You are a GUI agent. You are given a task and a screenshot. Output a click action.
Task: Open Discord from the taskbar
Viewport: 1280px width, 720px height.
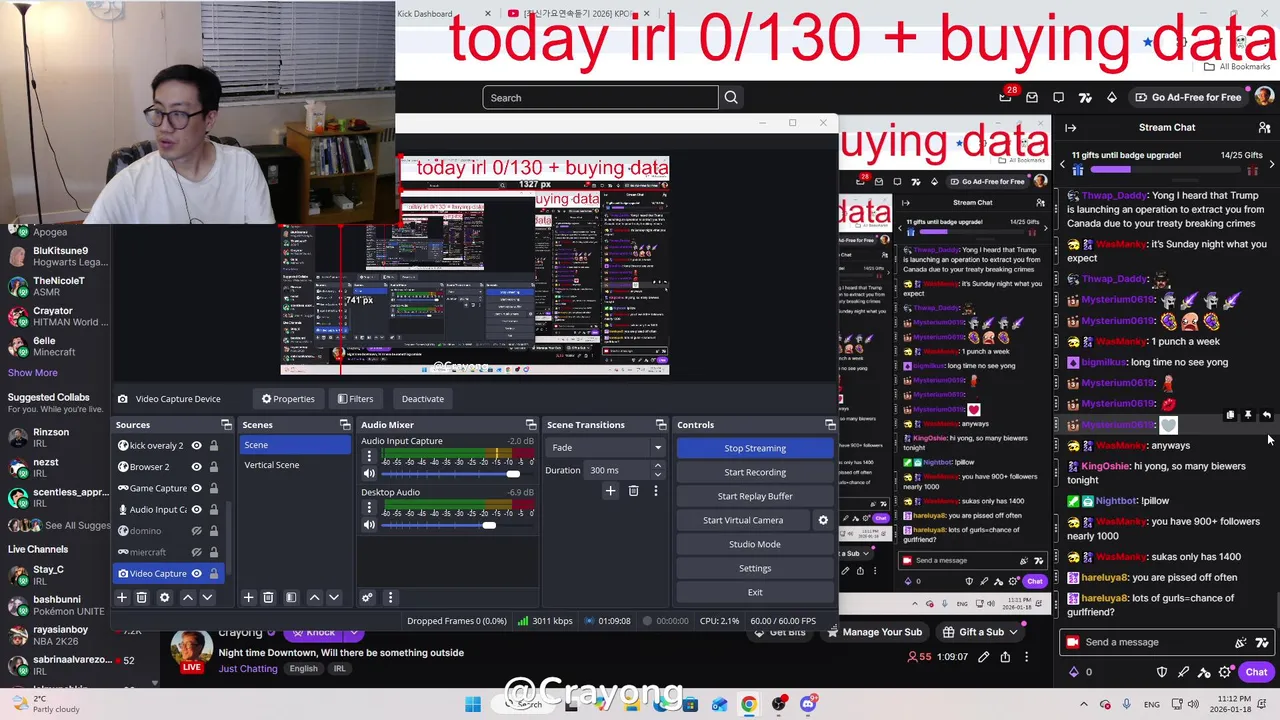pos(808,704)
